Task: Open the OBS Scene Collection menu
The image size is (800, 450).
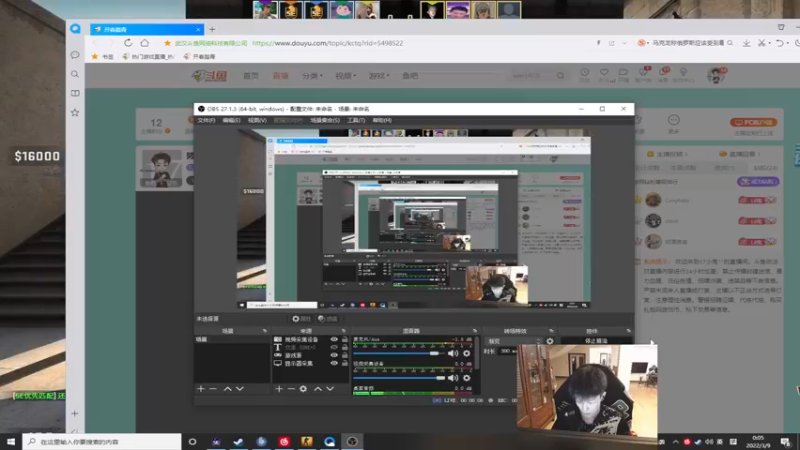Action: (x=325, y=120)
